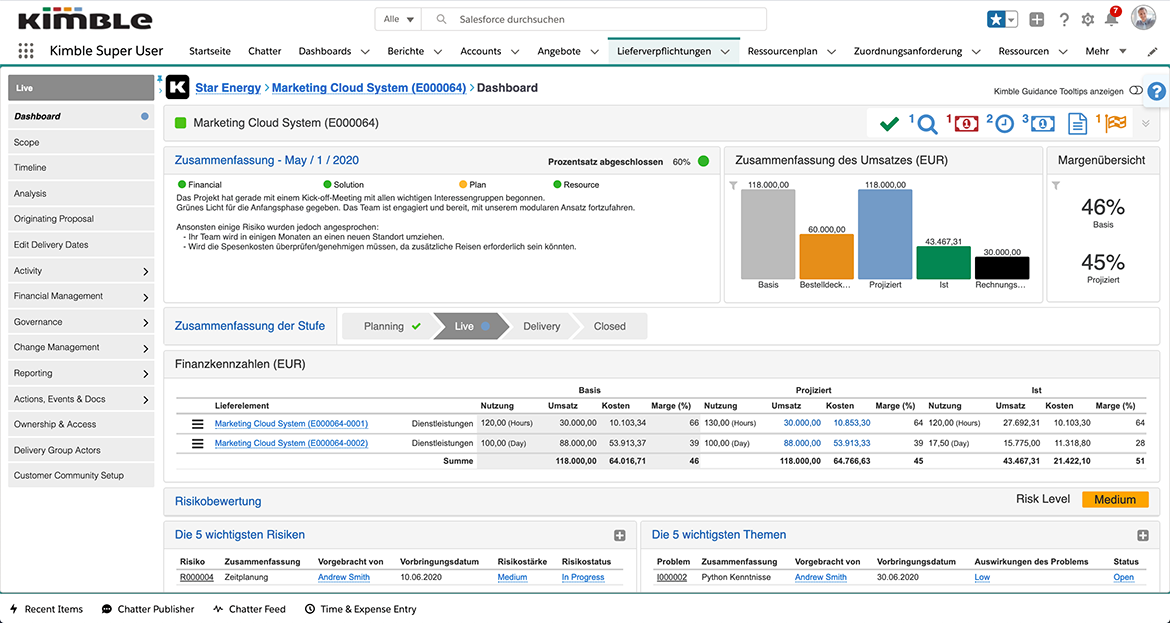The width and height of the screenshot is (1170, 623).
Task: Add a new issue with plus icon
Action: click(1142, 535)
